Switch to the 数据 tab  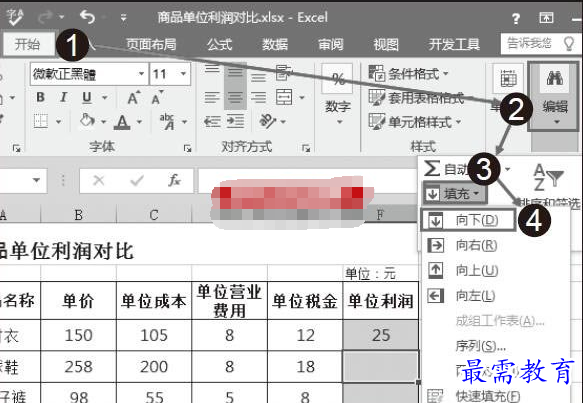tap(275, 45)
